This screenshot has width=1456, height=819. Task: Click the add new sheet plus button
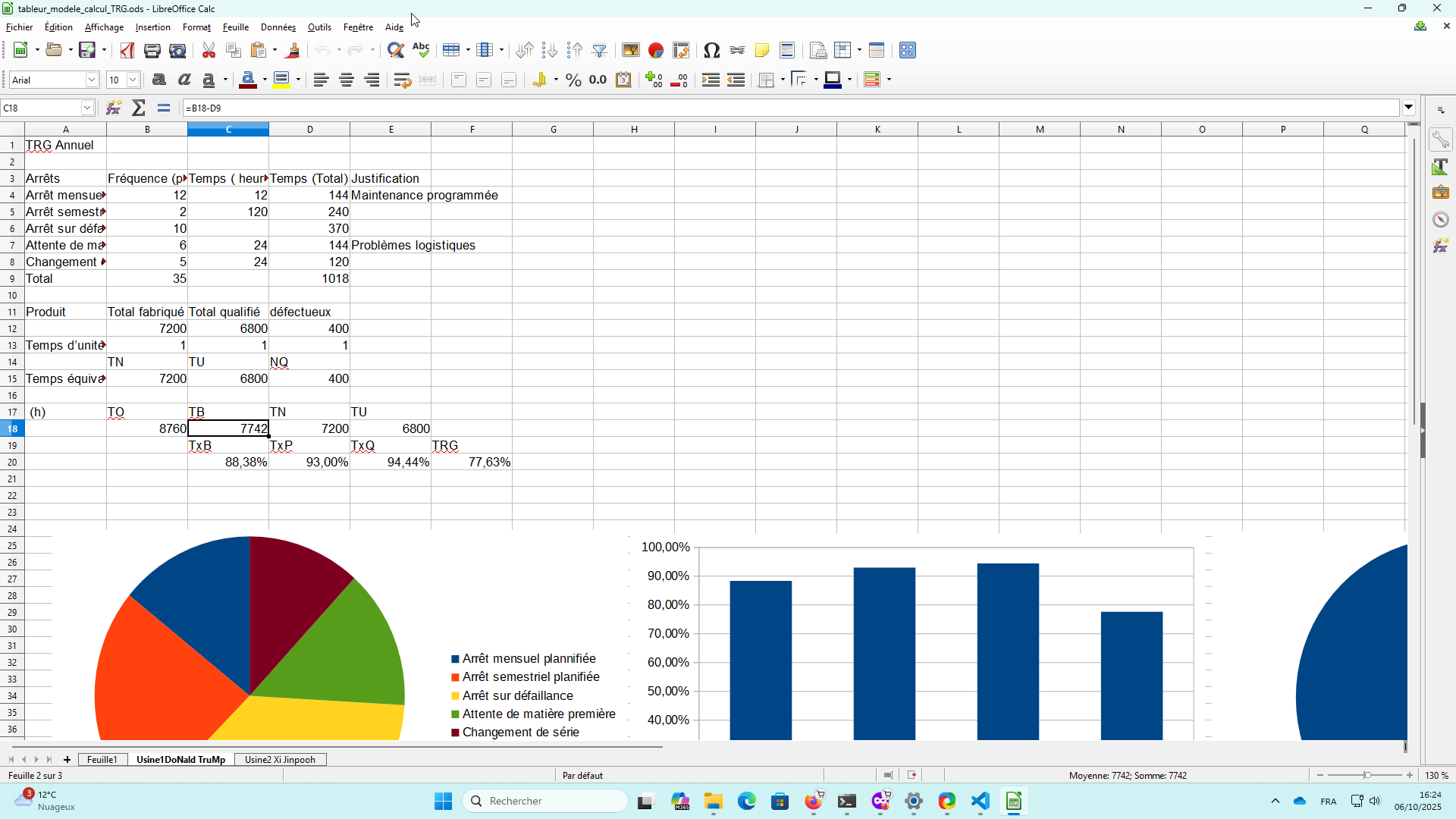pyautogui.click(x=67, y=759)
